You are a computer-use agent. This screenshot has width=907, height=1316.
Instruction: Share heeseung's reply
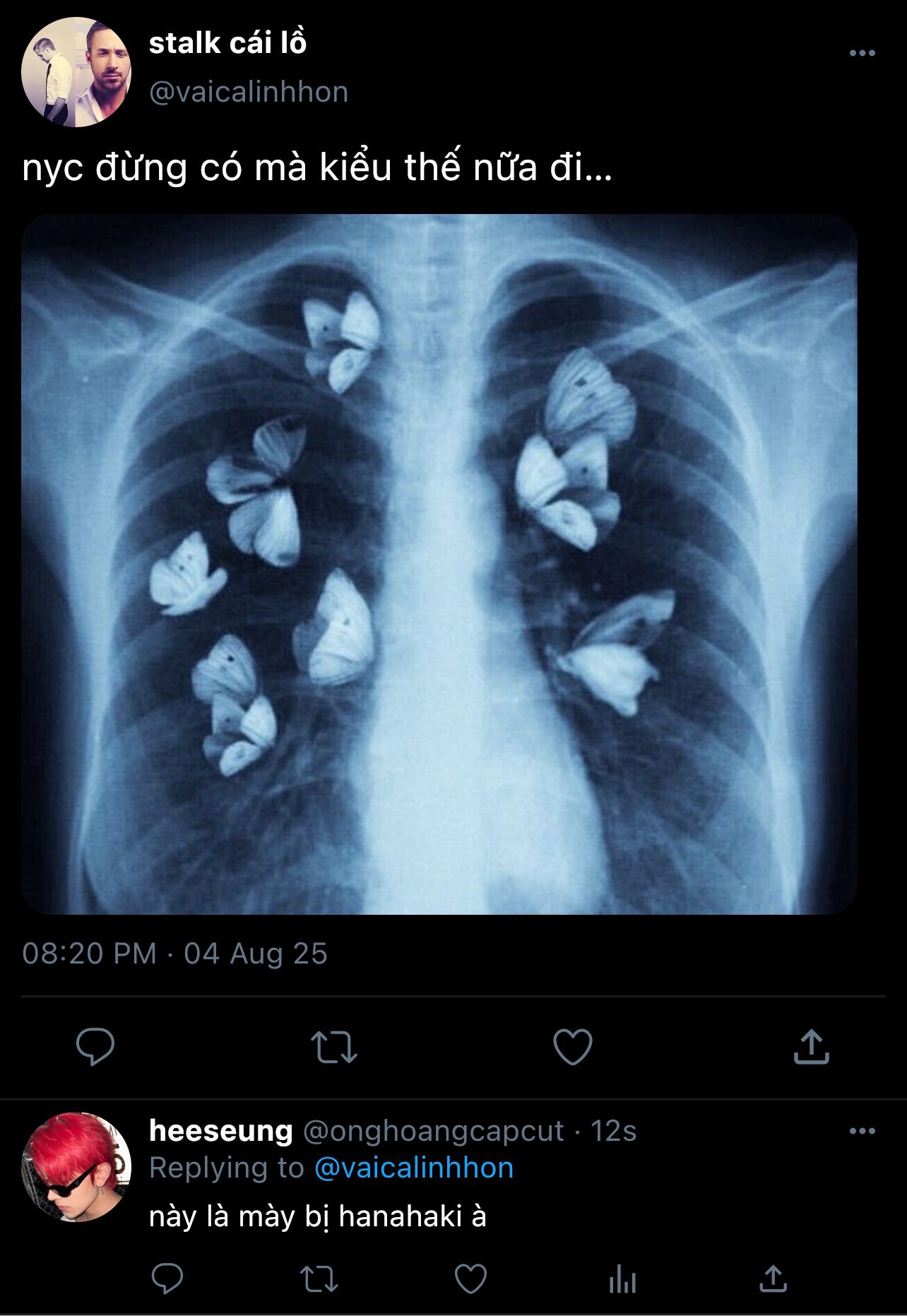coord(773,1279)
